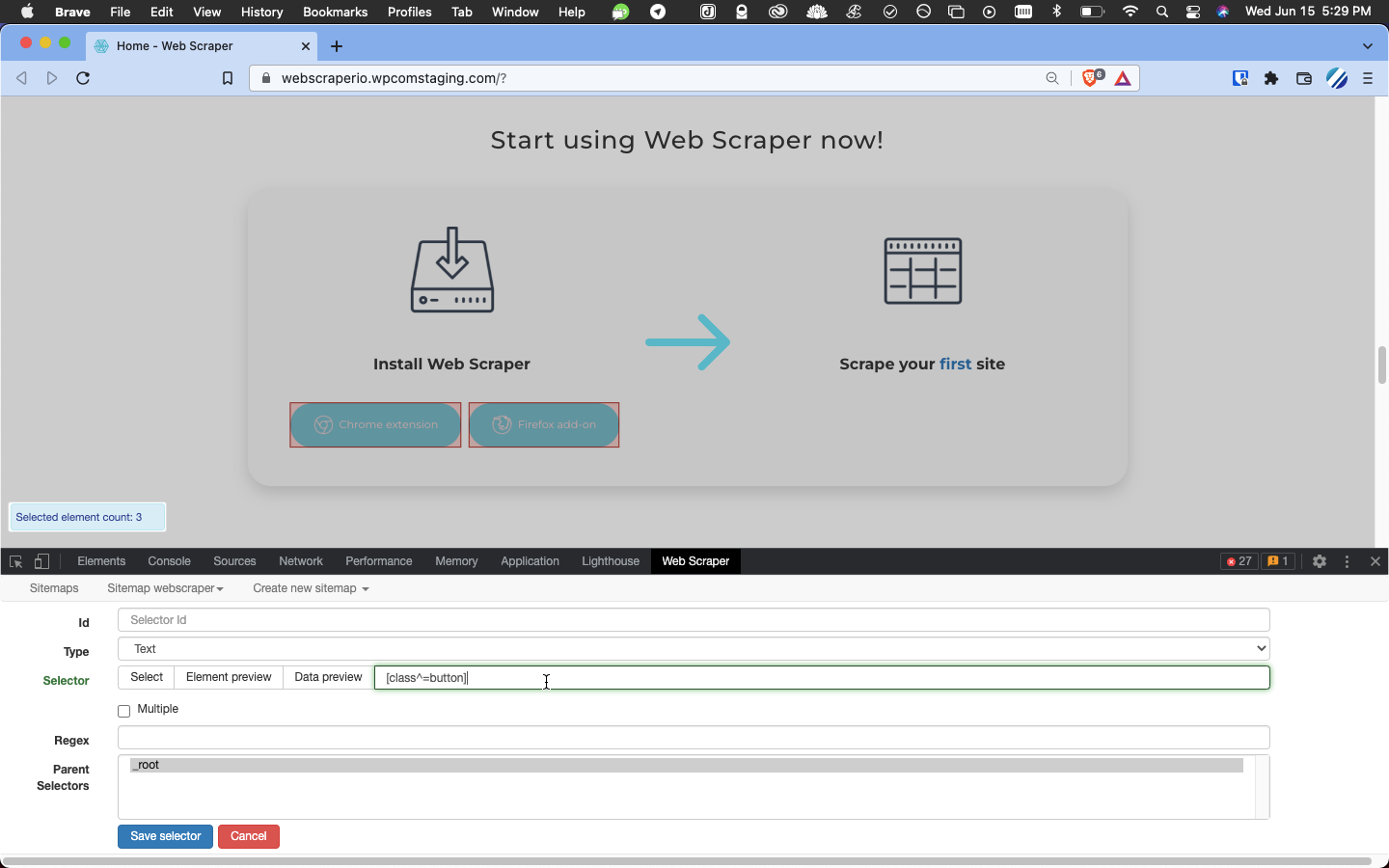Click the page's vertical scrollbar thumb

[1381, 365]
